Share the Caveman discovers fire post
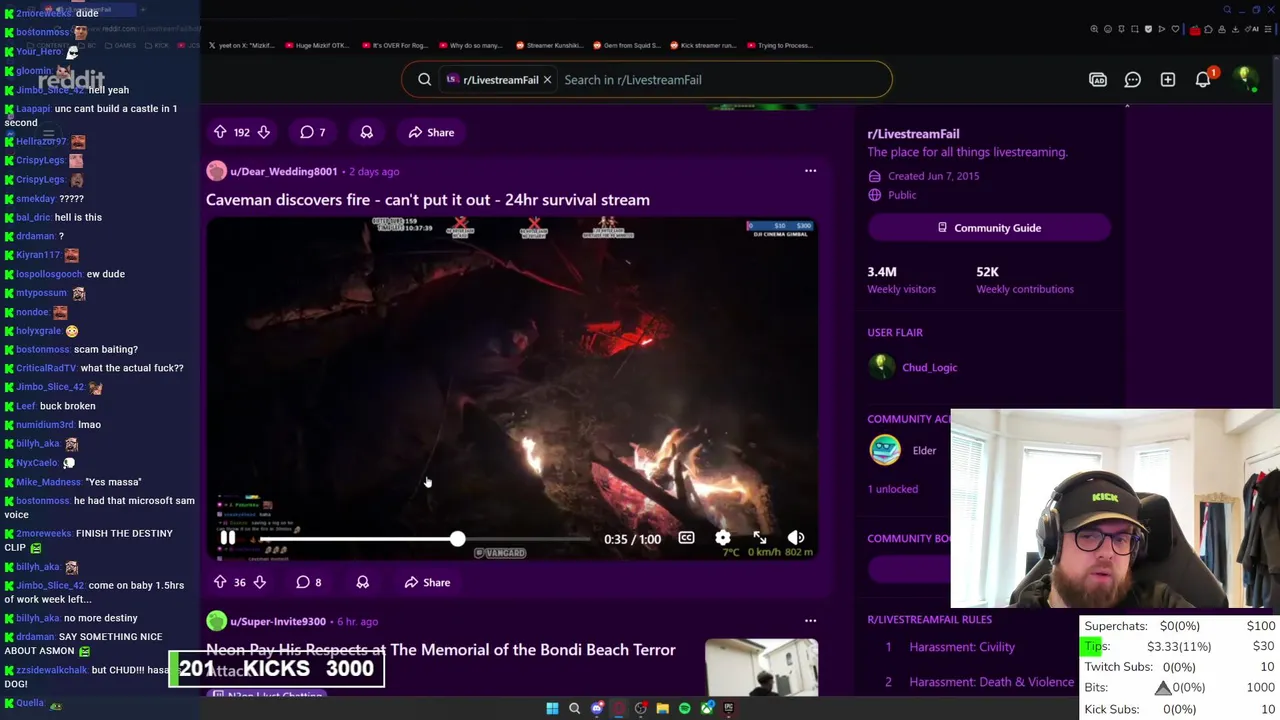Screen dimensions: 1280x720 click(427, 582)
